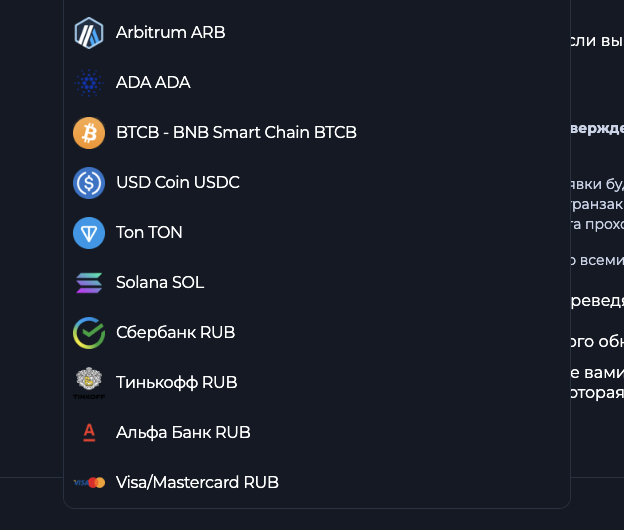Select Solana SOL currency option
Screen dimensions: 624x530
(x=160, y=283)
